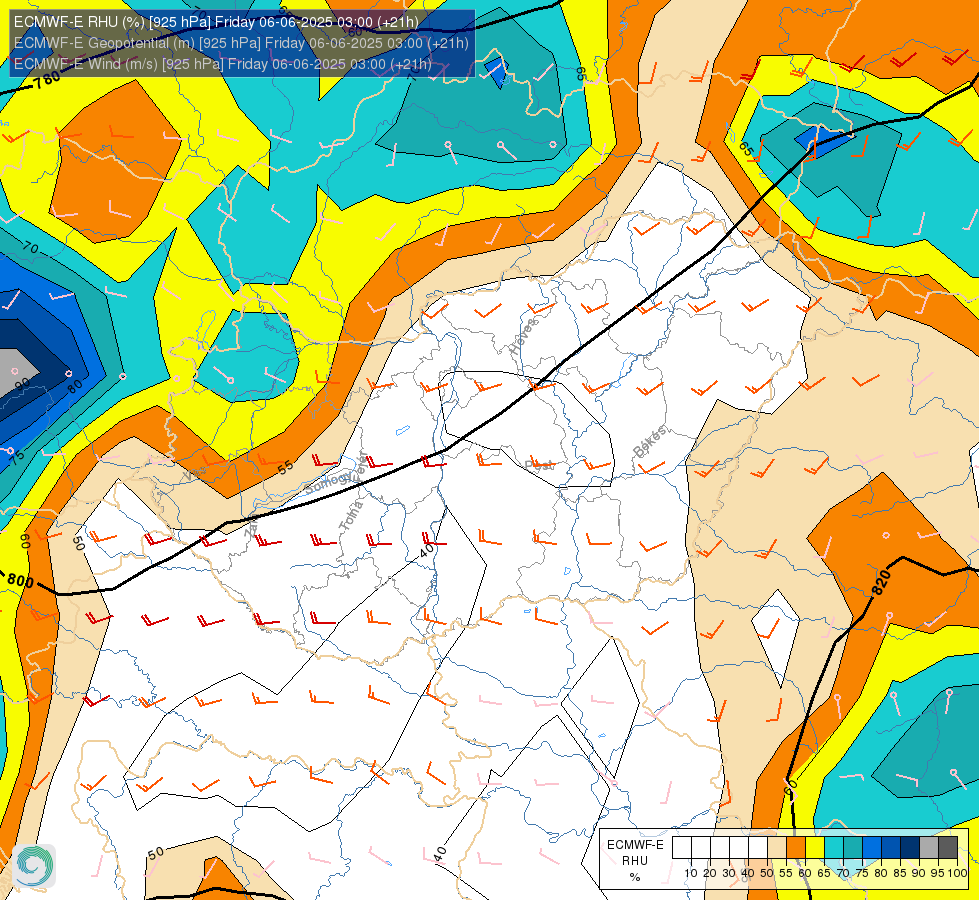Viewport: 979px width, 900px height.
Task: Pick the bright blue 75–80% legend swatch
Action: tap(872, 847)
